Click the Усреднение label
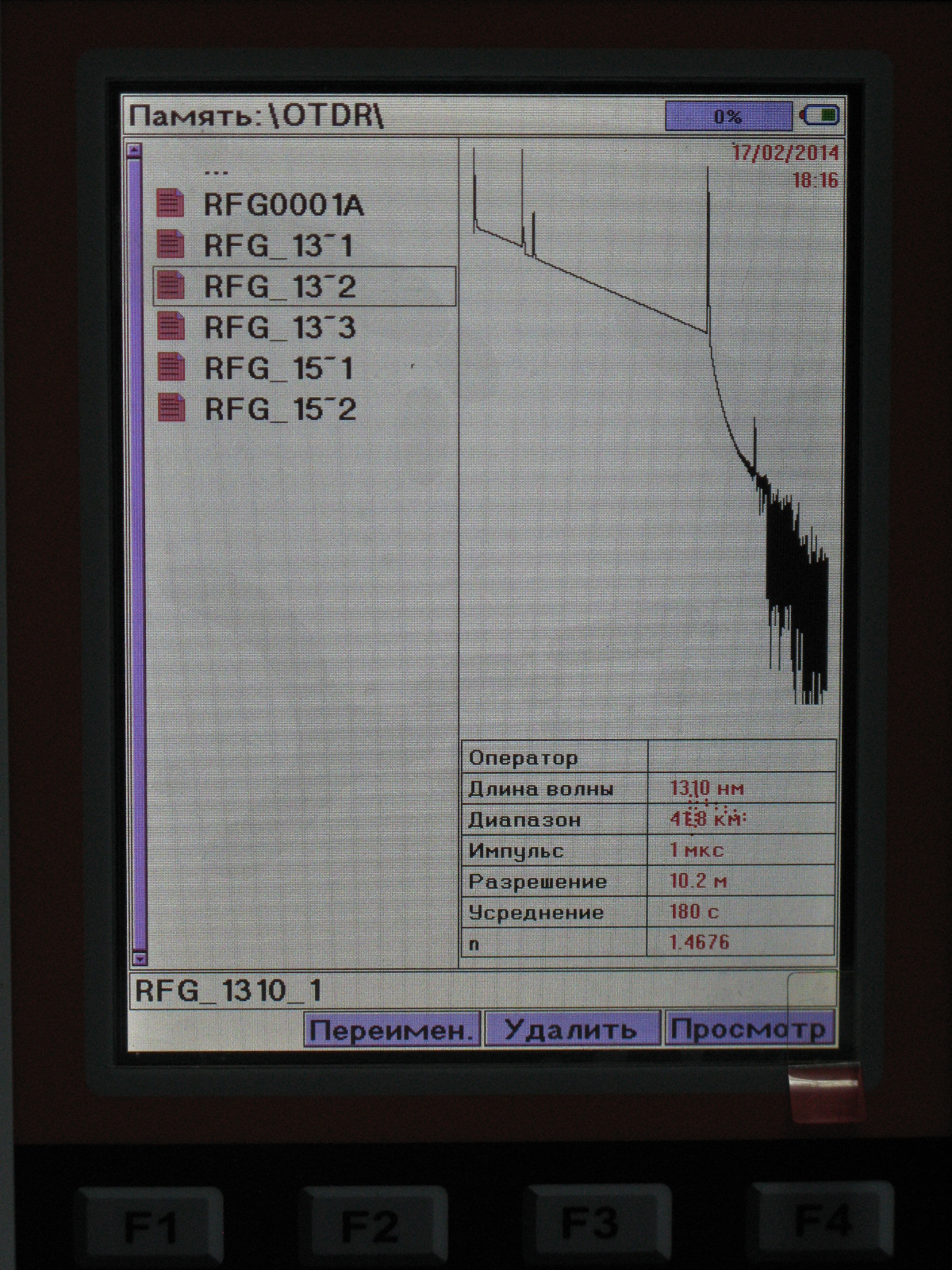952x1270 pixels. 535,912
